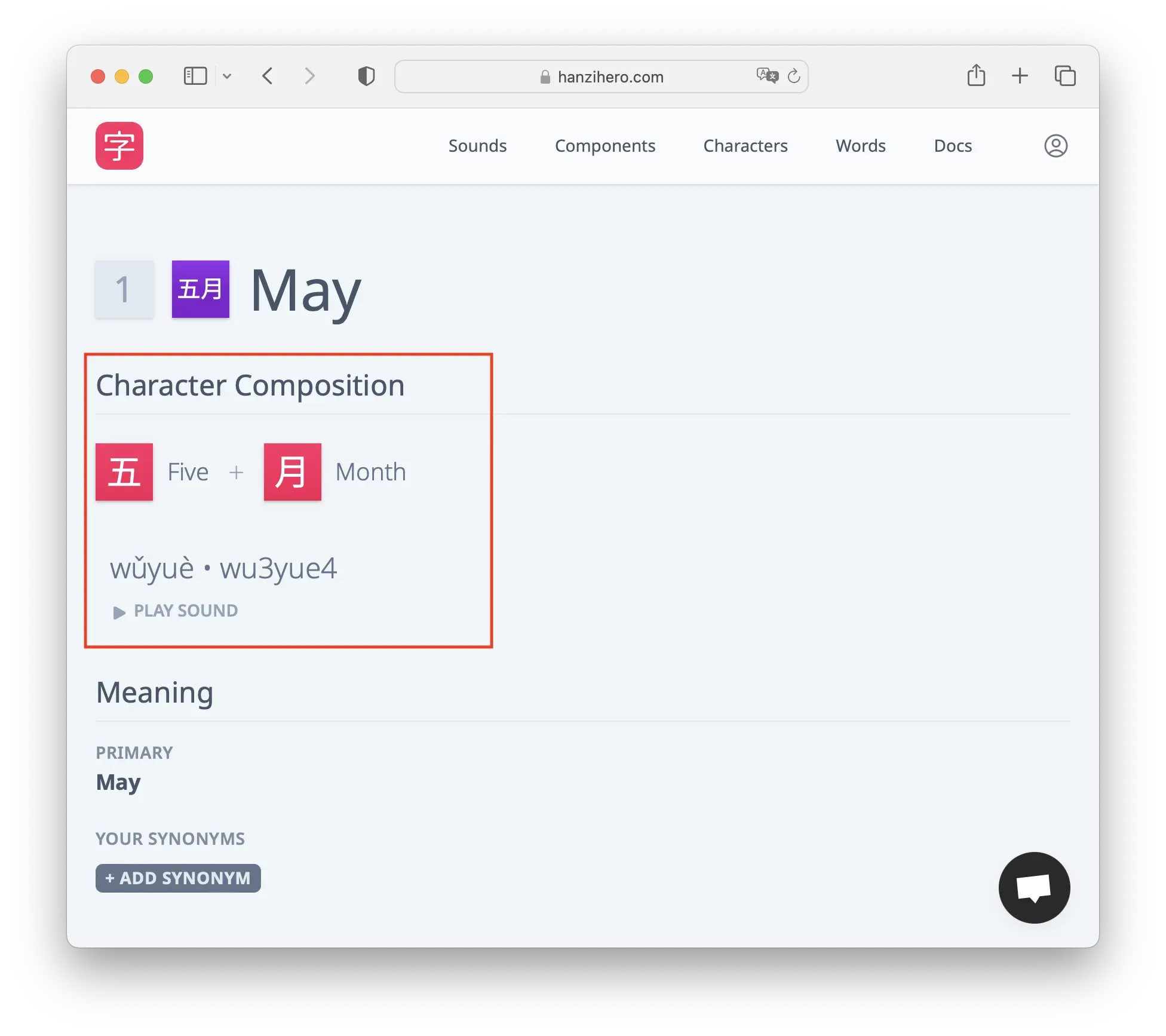The width and height of the screenshot is (1166, 1036).
Task: Open the user account profile icon
Action: coord(1055,146)
